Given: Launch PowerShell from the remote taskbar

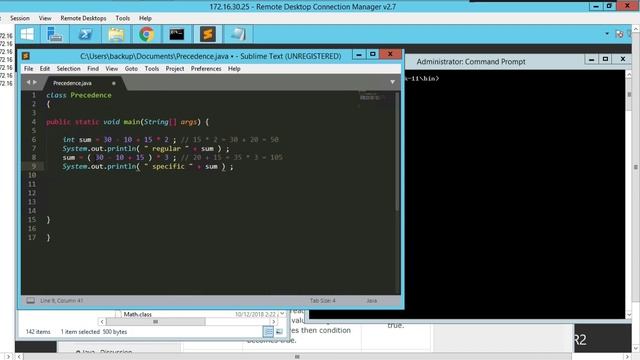Looking at the screenshot, I should pos(85,34).
